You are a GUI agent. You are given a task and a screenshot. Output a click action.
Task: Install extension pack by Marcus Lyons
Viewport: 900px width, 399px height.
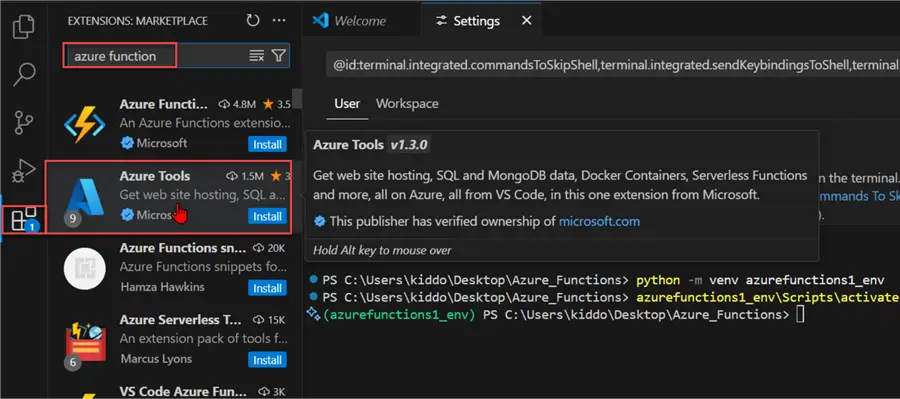[x=267, y=360]
